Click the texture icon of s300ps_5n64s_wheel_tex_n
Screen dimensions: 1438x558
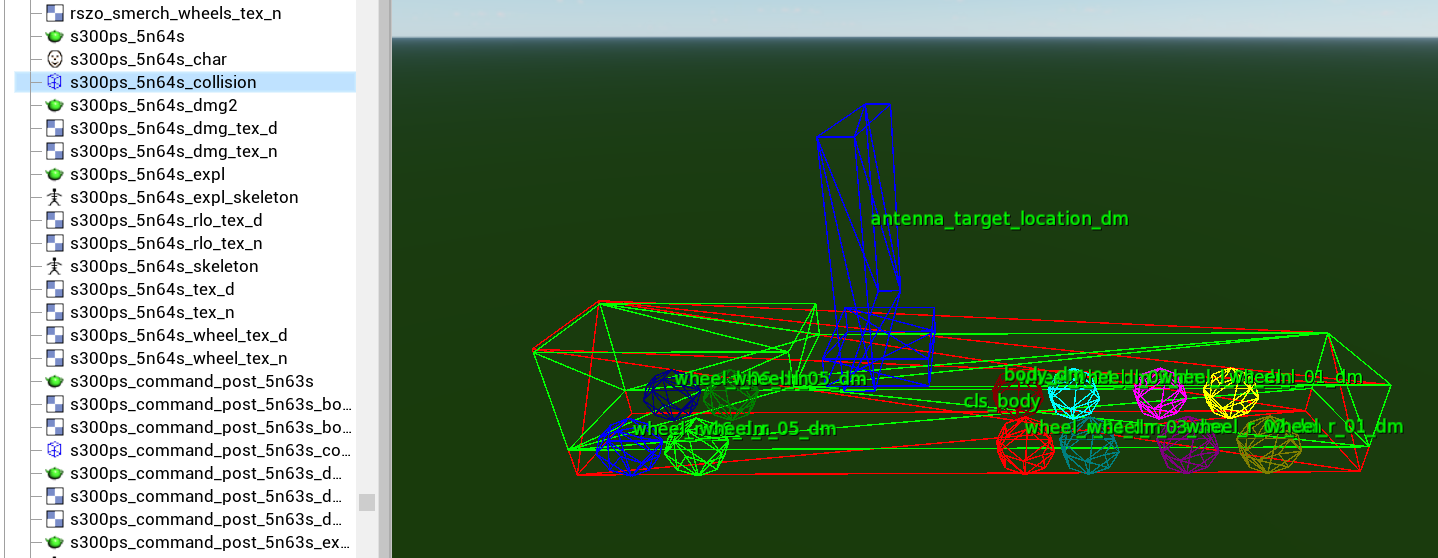click(x=55, y=358)
